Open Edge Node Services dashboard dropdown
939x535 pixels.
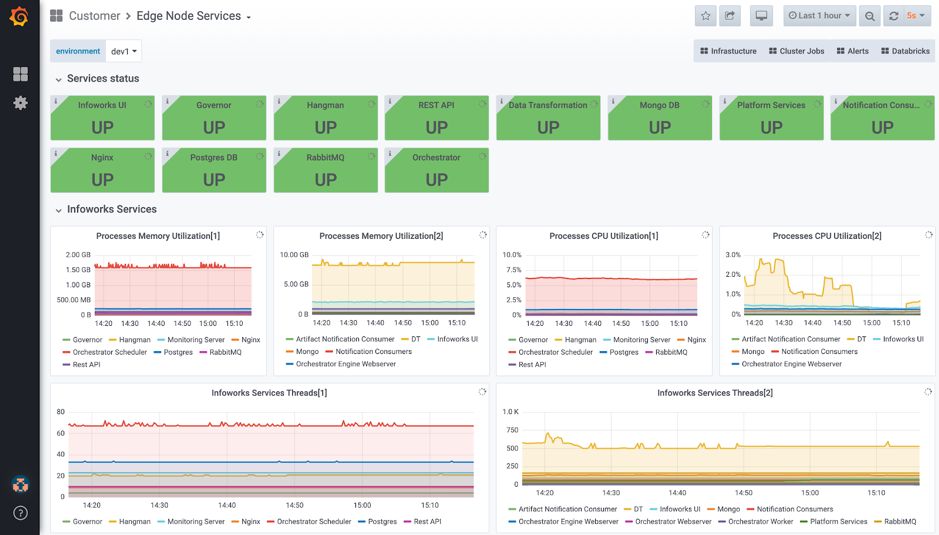[193, 16]
